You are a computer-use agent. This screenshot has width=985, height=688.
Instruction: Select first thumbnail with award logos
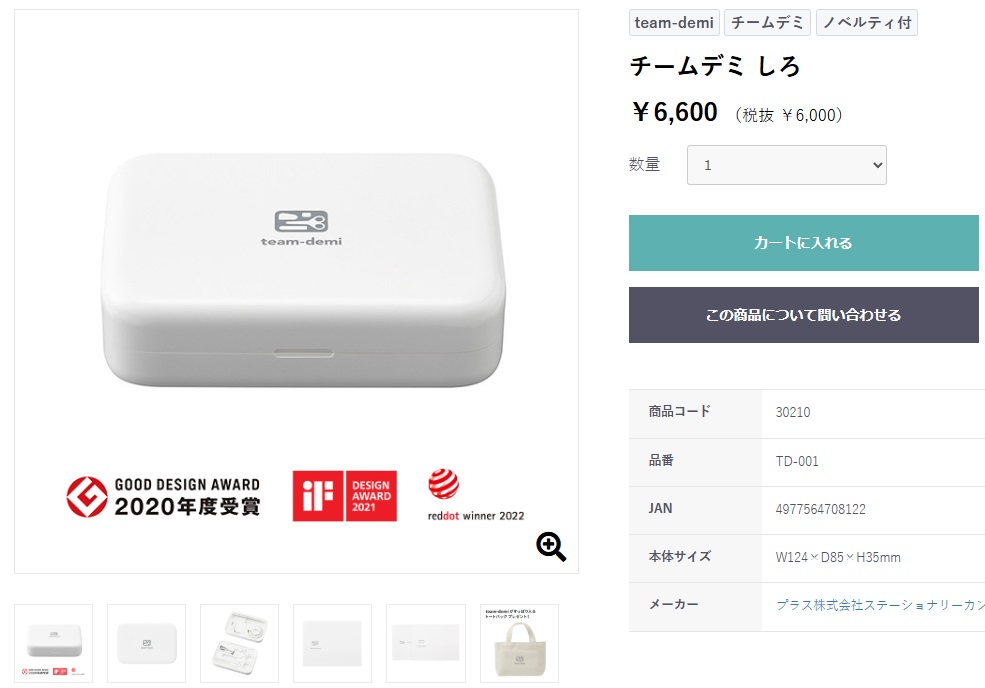point(54,643)
